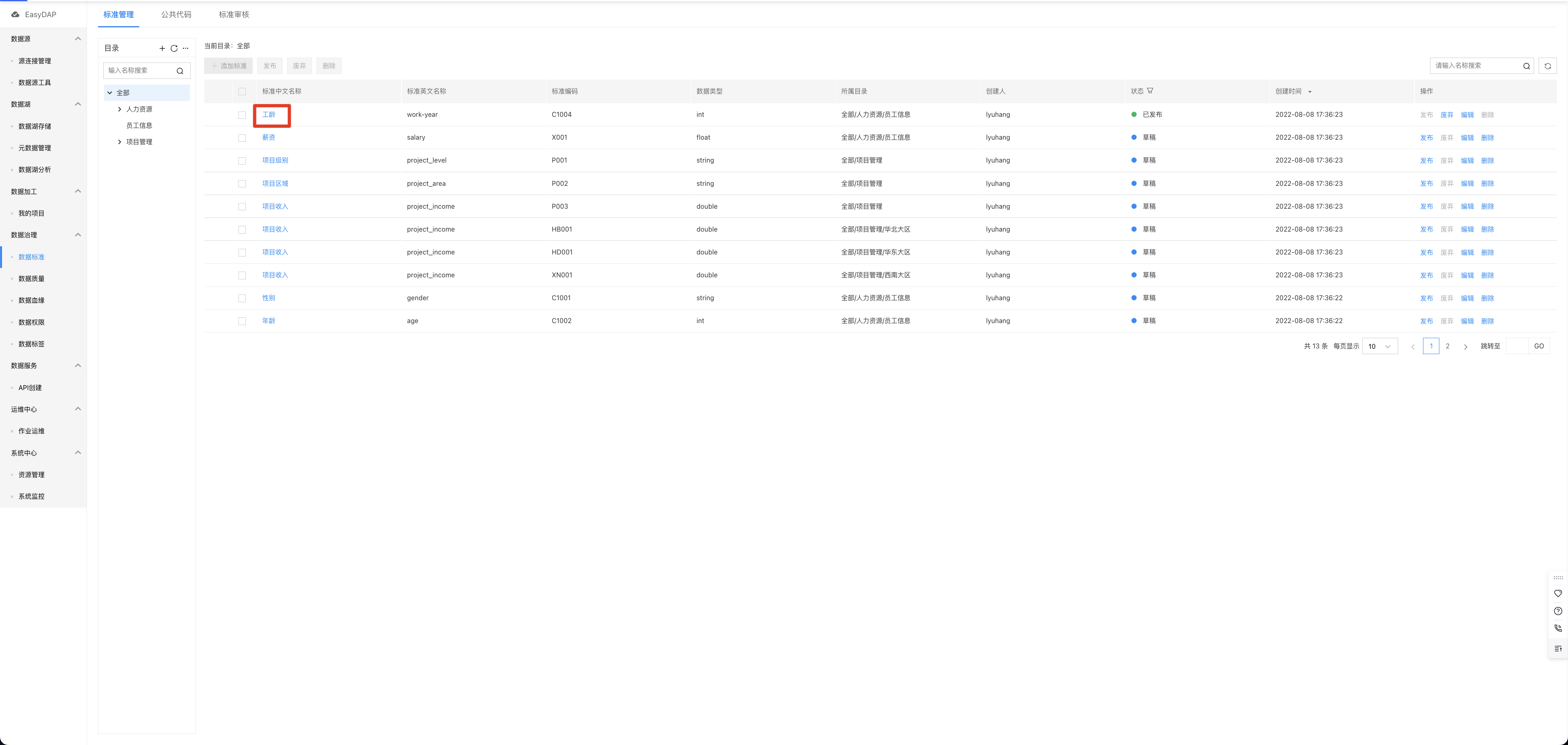The height and width of the screenshot is (745, 1568).
Task: Click the 添加标准 button
Action: [x=228, y=66]
